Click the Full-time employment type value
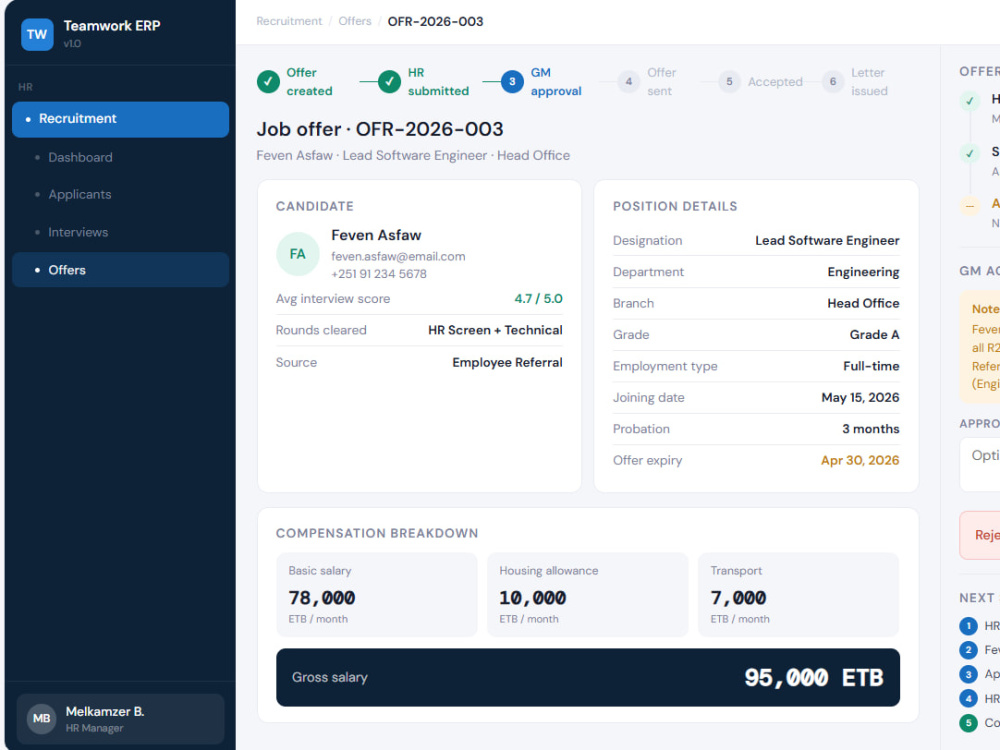The width and height of the screenshot is (1000, 750). point(871,366)
